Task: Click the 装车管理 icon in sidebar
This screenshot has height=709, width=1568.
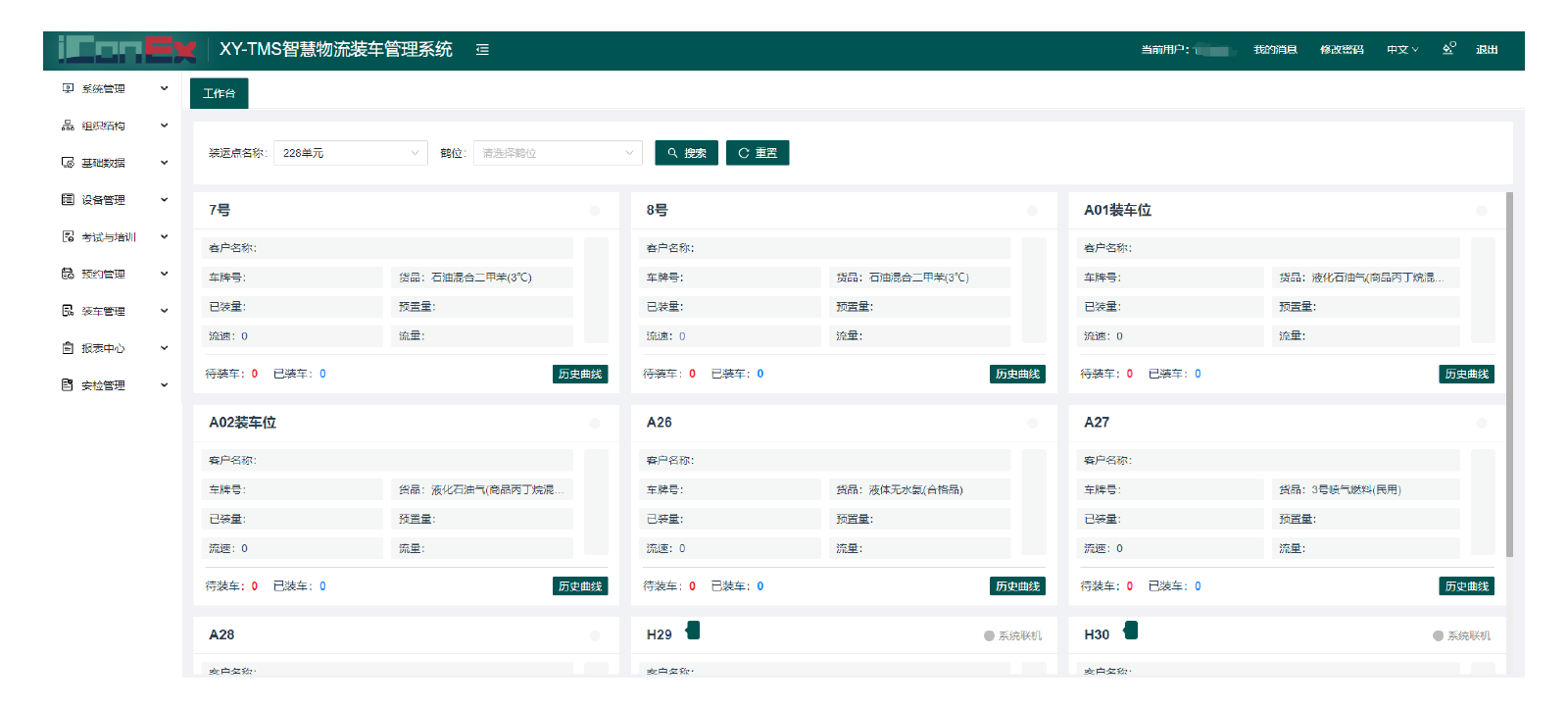Action: (68, 311)
